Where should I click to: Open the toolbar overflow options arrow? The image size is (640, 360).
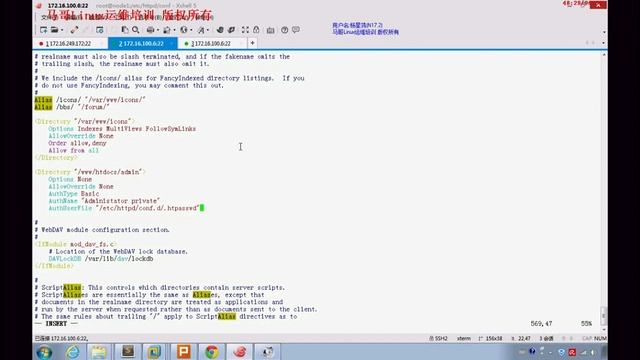(604, 31)
